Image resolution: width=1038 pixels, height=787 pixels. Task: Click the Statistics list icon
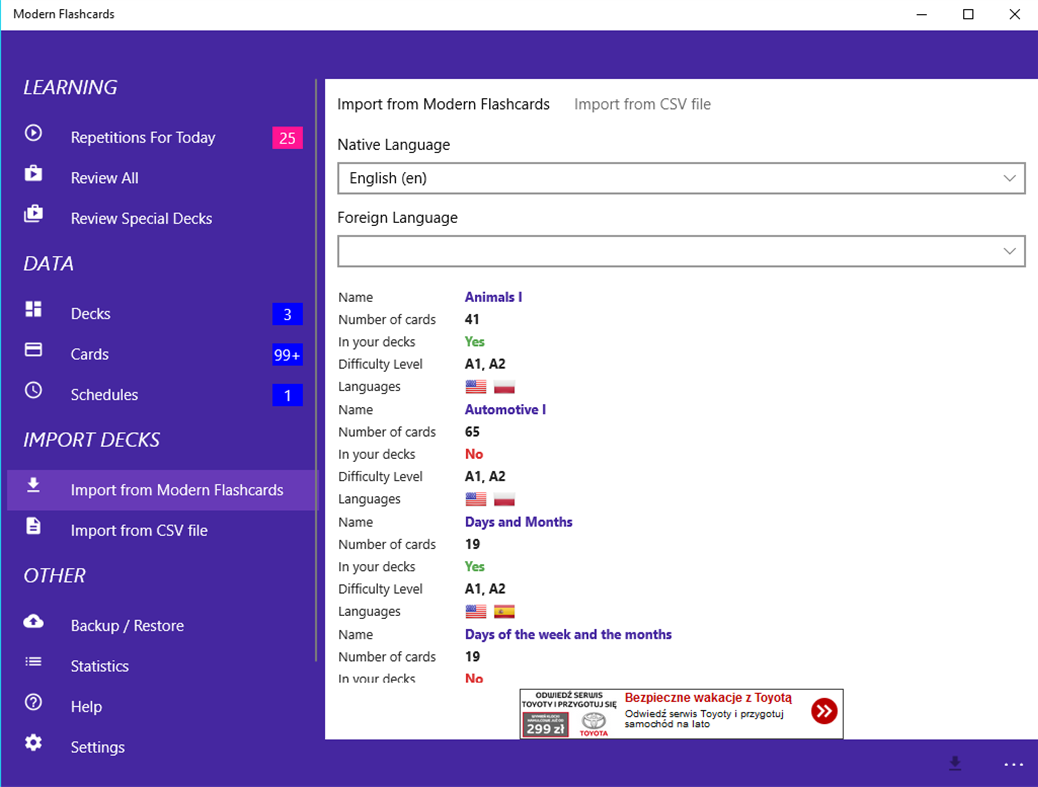pos(31,665)
